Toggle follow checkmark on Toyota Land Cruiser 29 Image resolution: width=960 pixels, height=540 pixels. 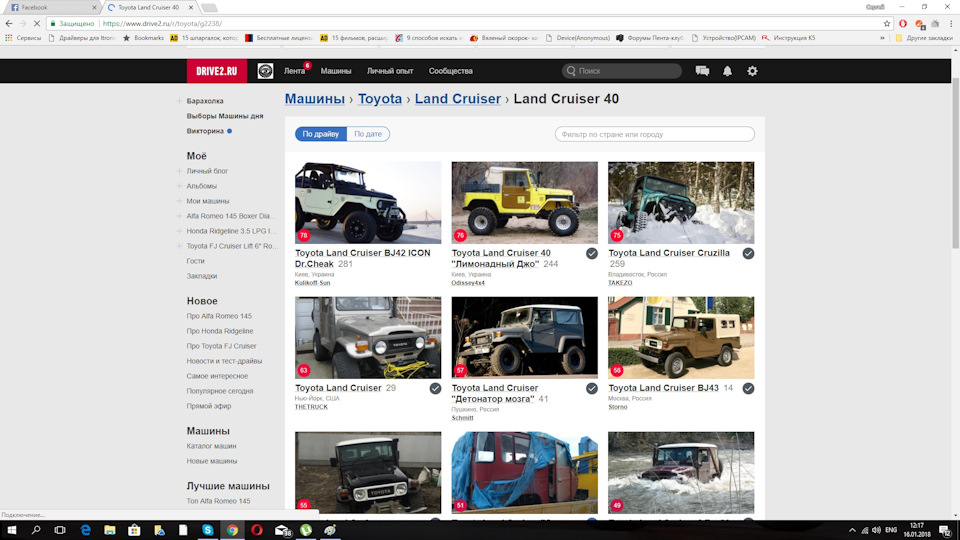435,388
